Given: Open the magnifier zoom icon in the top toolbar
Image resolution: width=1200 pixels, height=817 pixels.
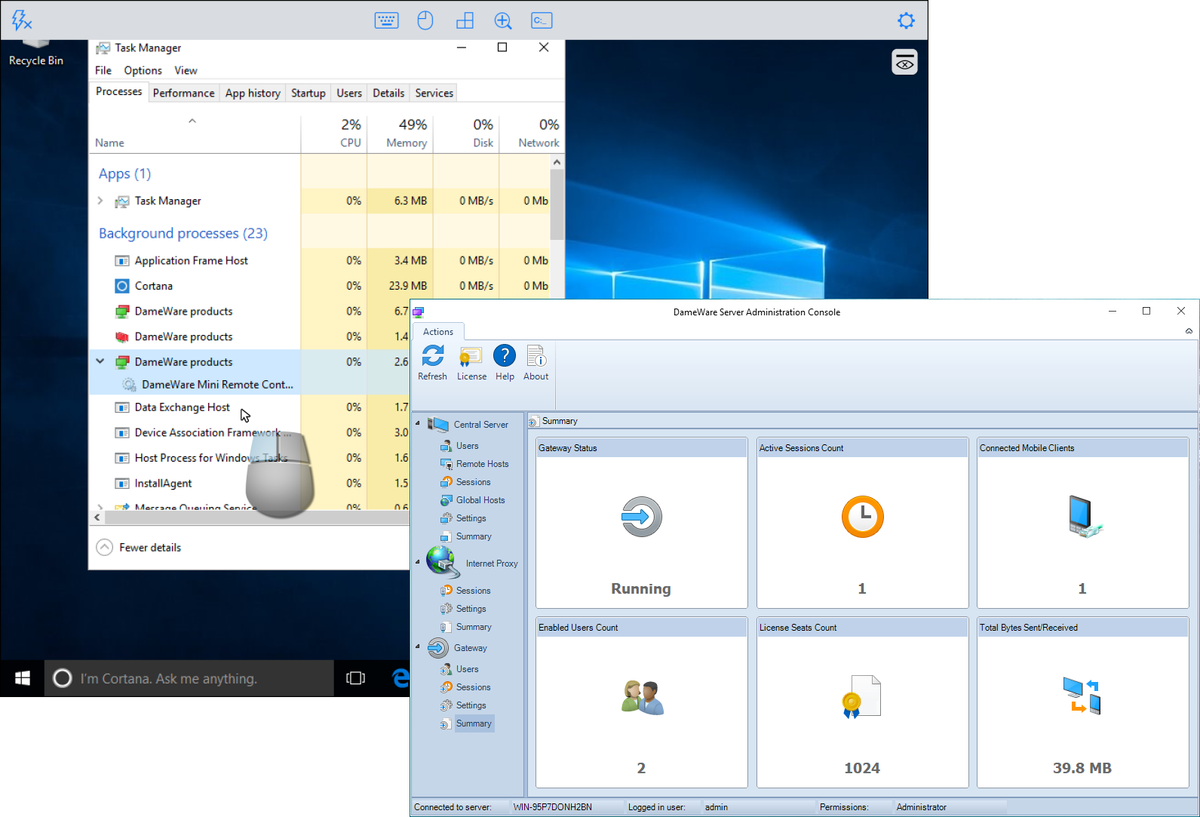Looking at the screenshot, I should (502, 20).
